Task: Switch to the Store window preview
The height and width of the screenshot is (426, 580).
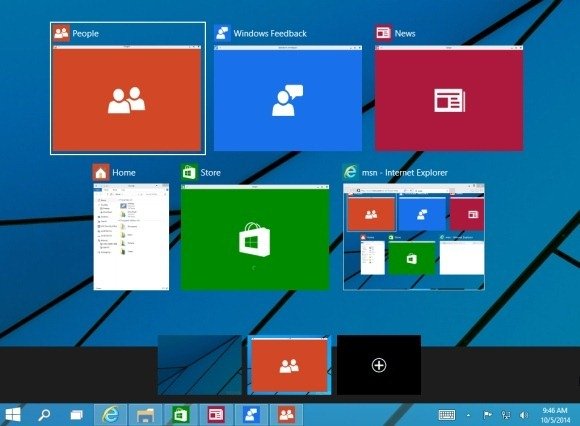Action: click(255, 237)
